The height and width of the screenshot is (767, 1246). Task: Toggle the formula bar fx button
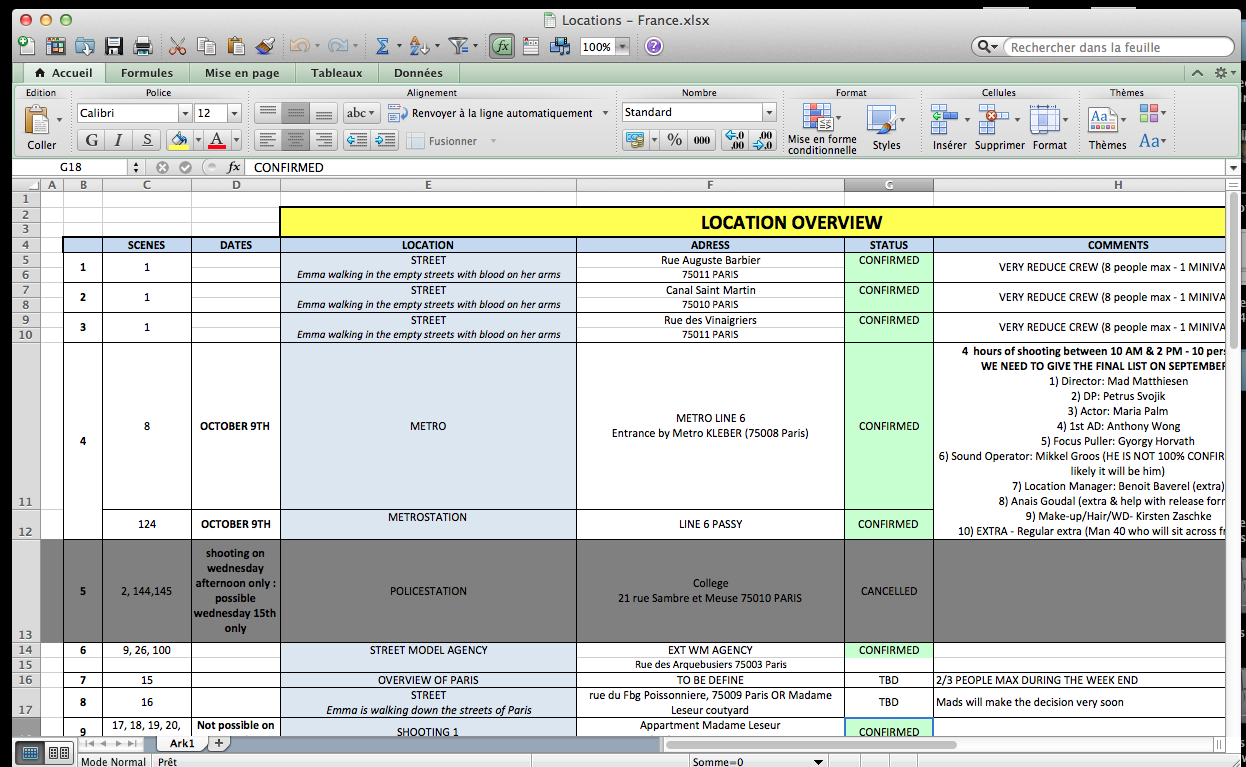502,46
